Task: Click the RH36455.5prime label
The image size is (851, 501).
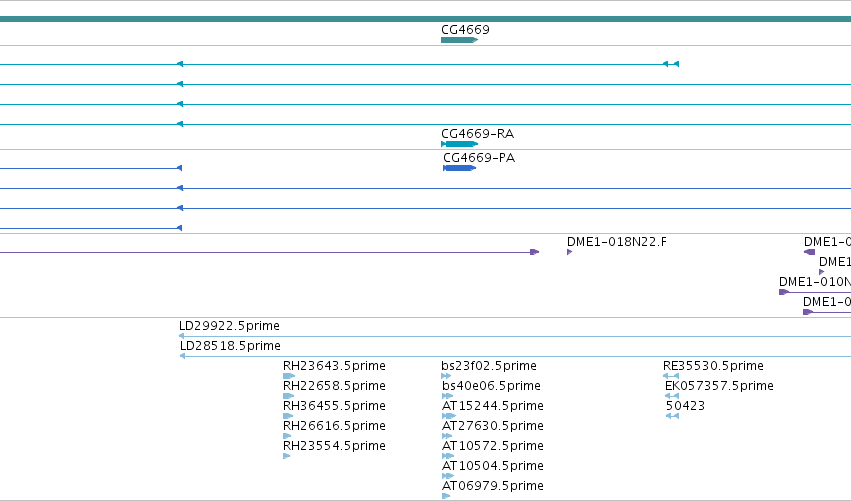Action: 334,405
